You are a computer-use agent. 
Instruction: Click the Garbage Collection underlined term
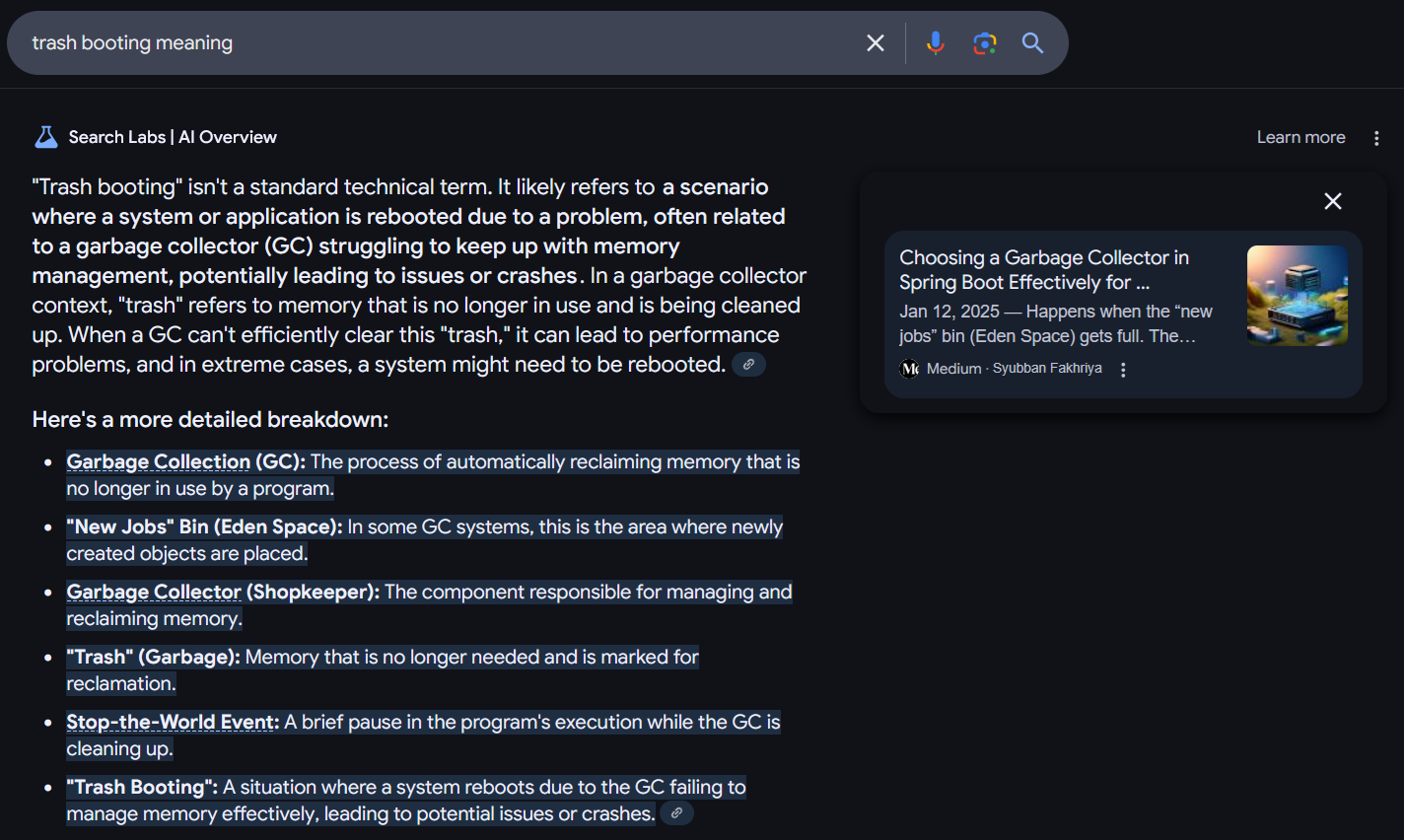coord(159,461)
